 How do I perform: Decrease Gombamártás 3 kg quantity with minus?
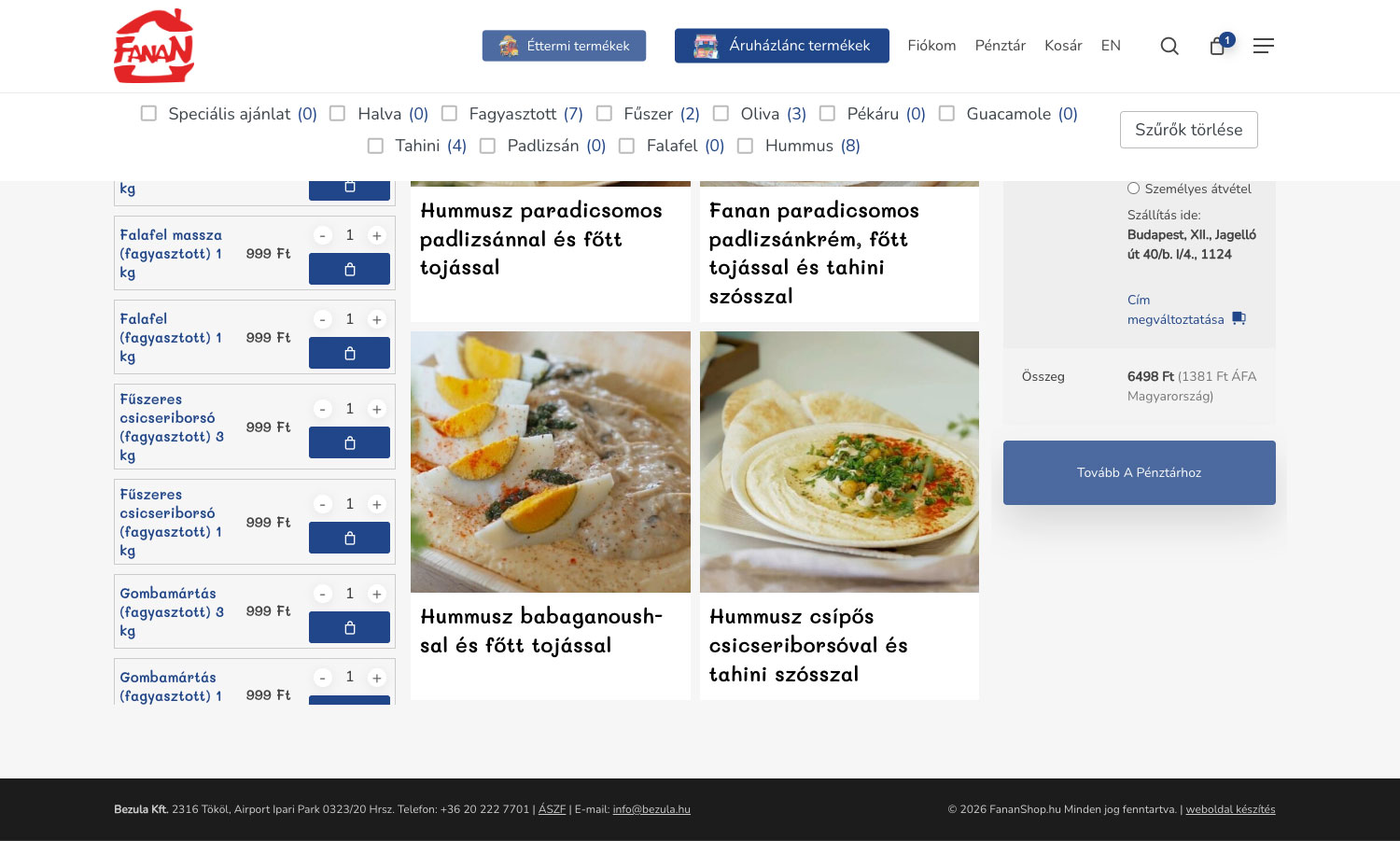(x=322, y=595)
